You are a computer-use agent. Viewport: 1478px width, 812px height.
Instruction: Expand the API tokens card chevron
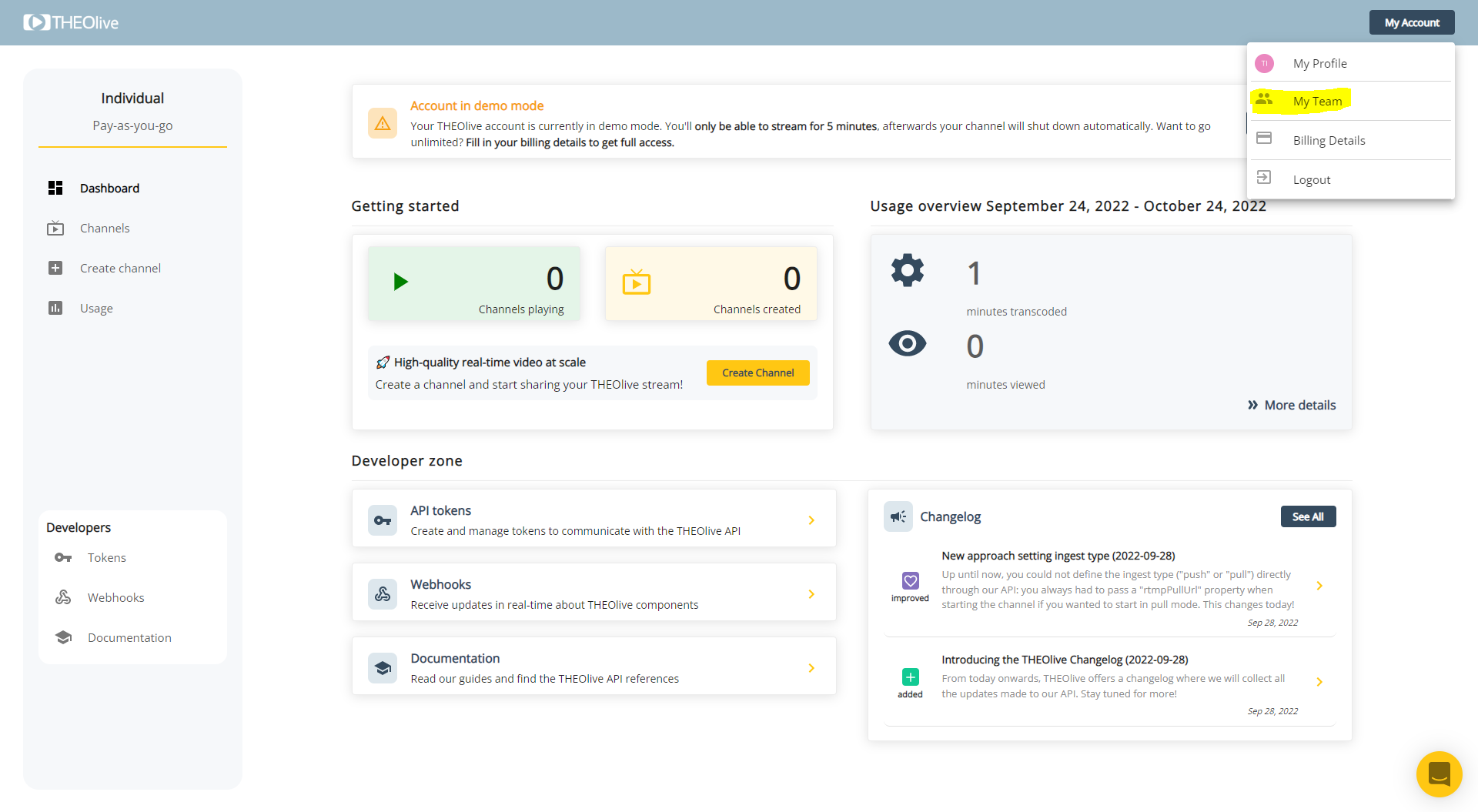click(x=811, y=520)
